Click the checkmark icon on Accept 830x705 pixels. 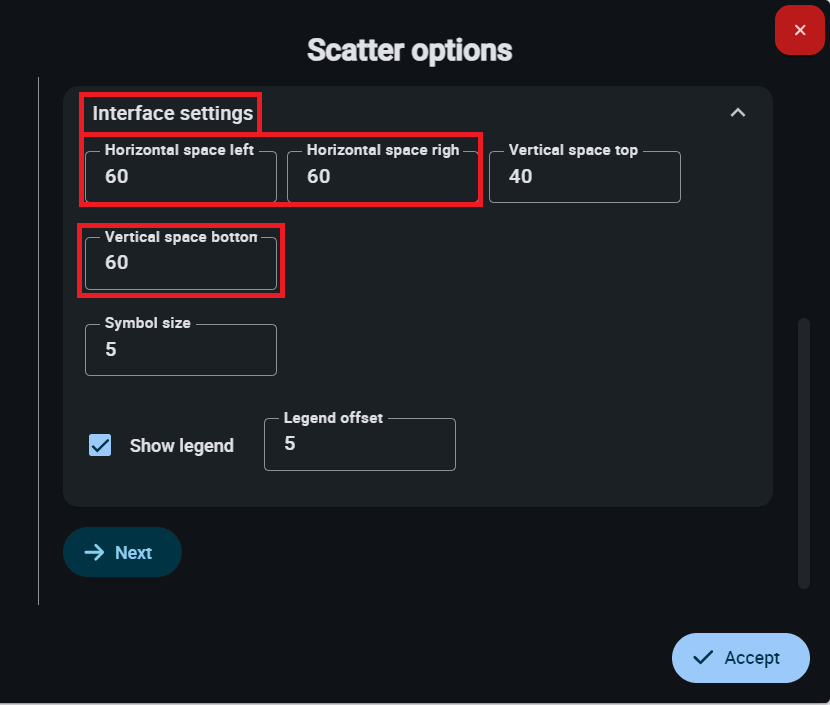tap(703, 657)
